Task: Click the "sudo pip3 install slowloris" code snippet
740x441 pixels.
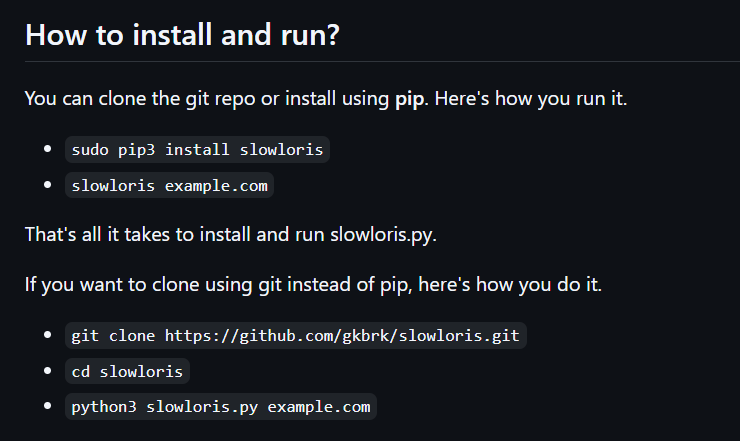Action: tap(197, 150)
